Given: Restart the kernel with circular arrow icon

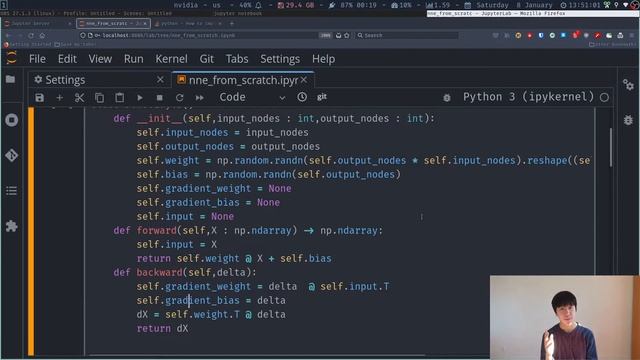Looking at the screenshot, I should (x=179, y=98).
